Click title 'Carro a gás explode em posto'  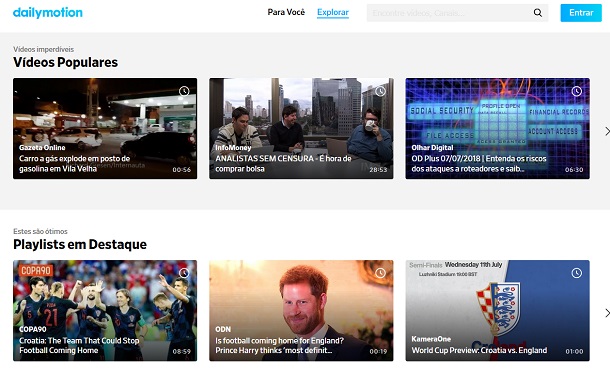click(x=74, y=163)
